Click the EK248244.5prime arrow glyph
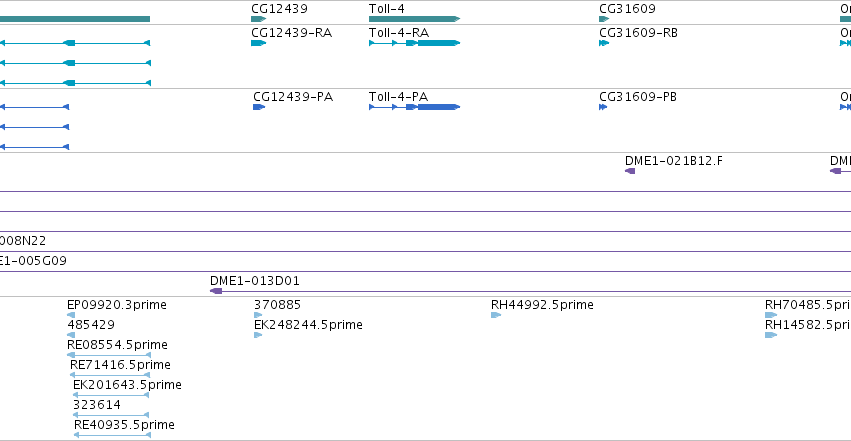The image size is (851, 441). [258, 335]
